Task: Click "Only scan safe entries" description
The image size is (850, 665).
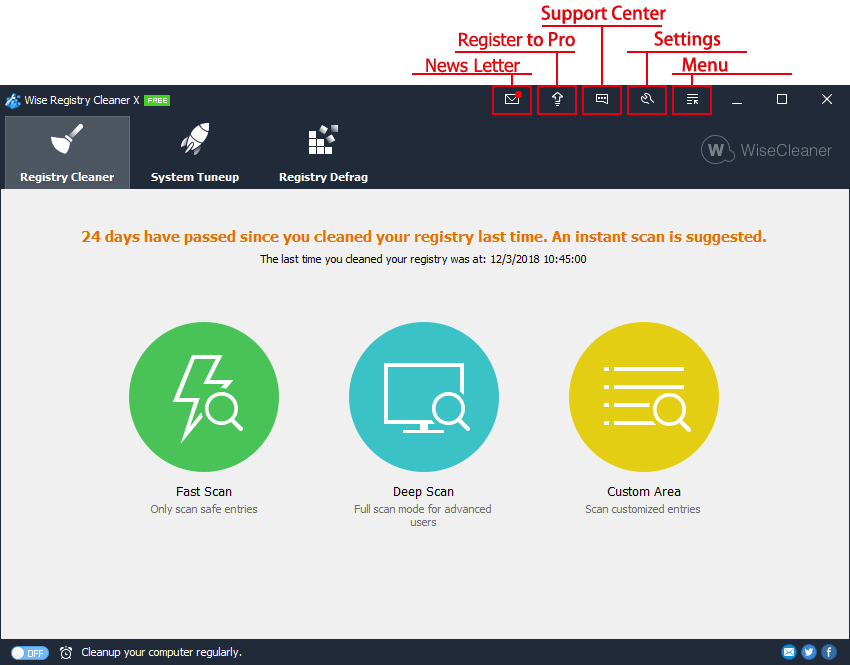Action: point(204,509)
